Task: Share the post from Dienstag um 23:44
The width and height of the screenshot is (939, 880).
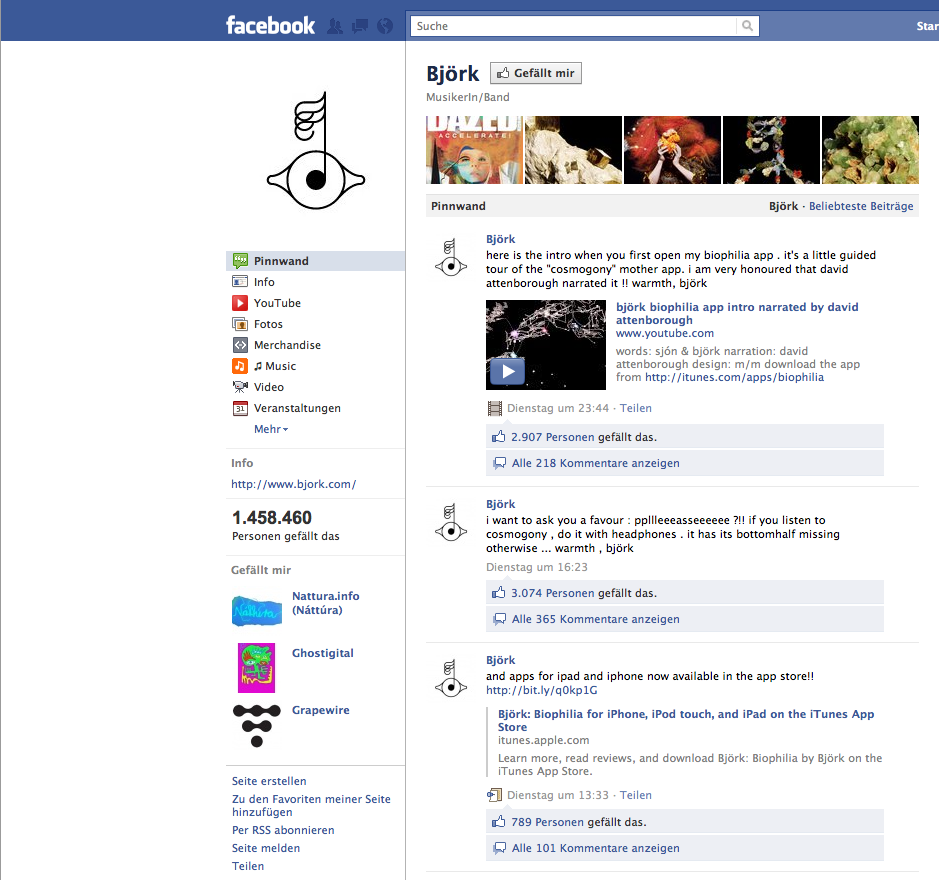Action: (x=635, y=408)
